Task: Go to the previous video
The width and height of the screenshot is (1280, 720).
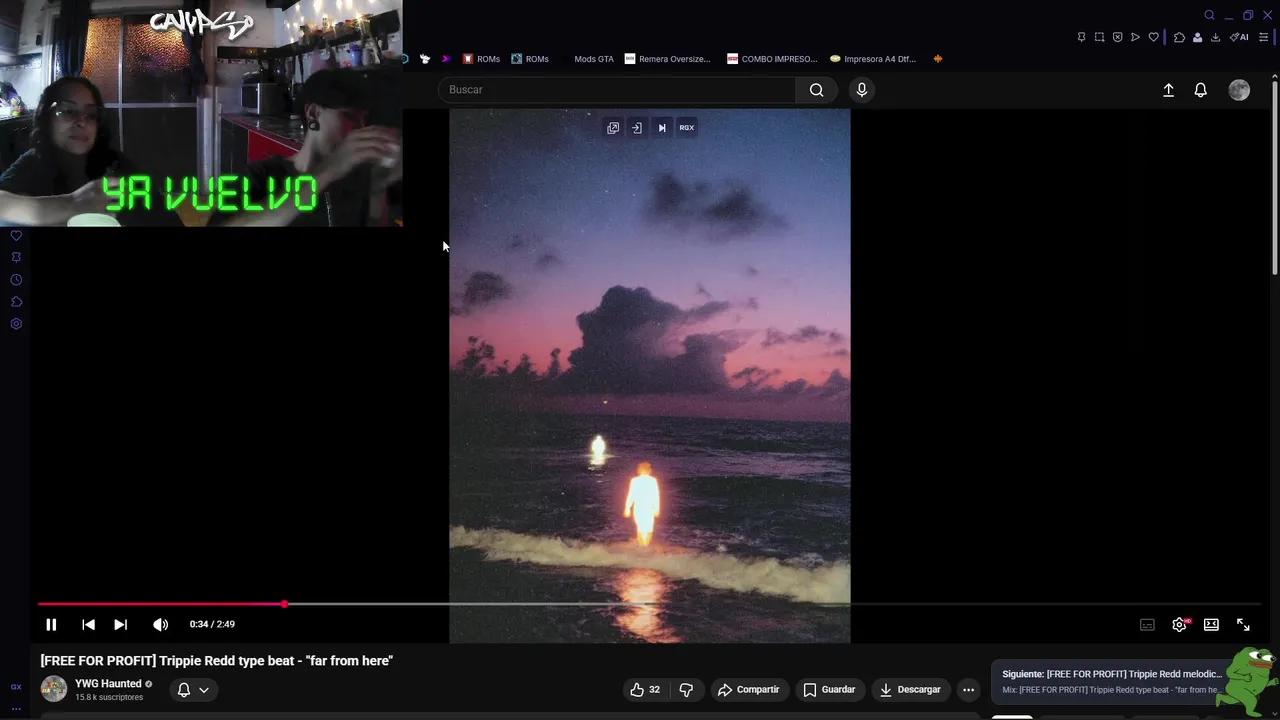Action: pos(88,624)
